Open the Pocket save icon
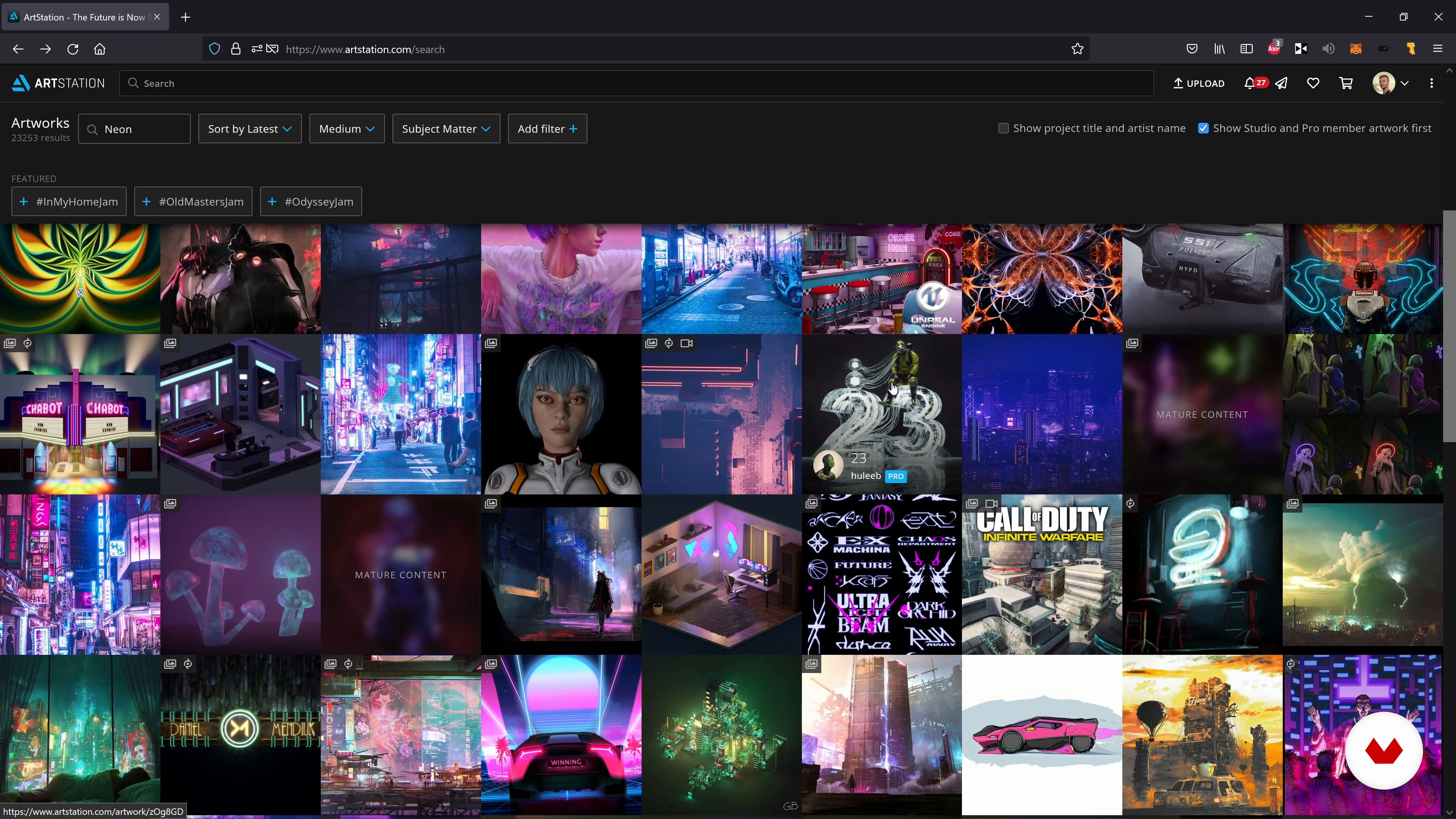This screenshot has height=819, width=1456. click(x=1192, y=49)
